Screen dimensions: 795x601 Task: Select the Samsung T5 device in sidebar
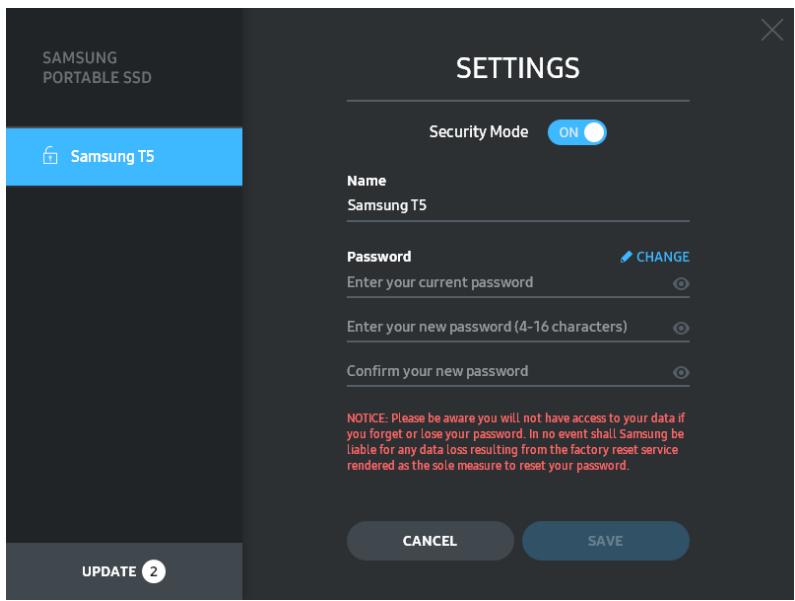tap(121, 157)
